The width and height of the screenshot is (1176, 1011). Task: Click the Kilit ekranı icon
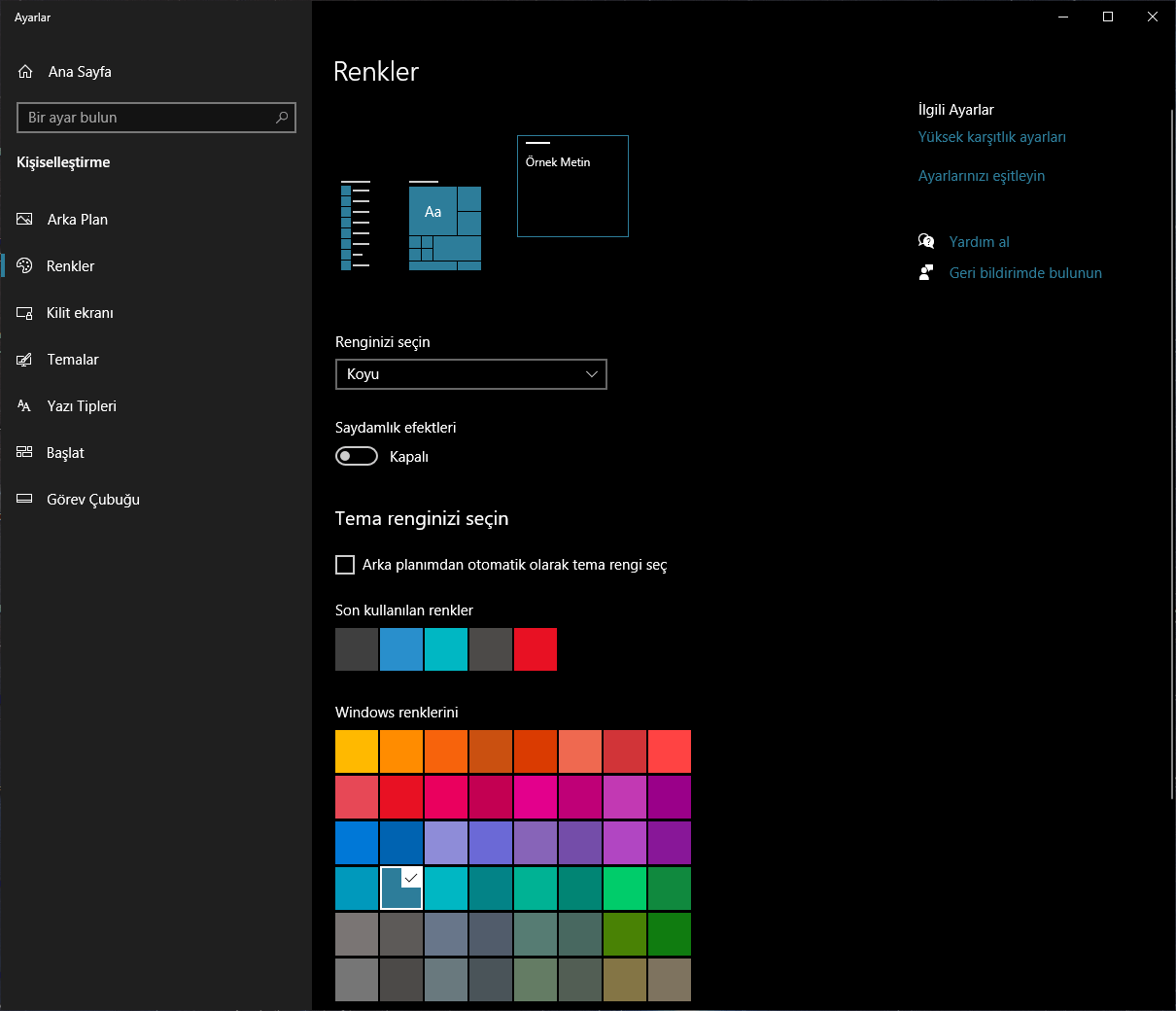tap(25, 313)
